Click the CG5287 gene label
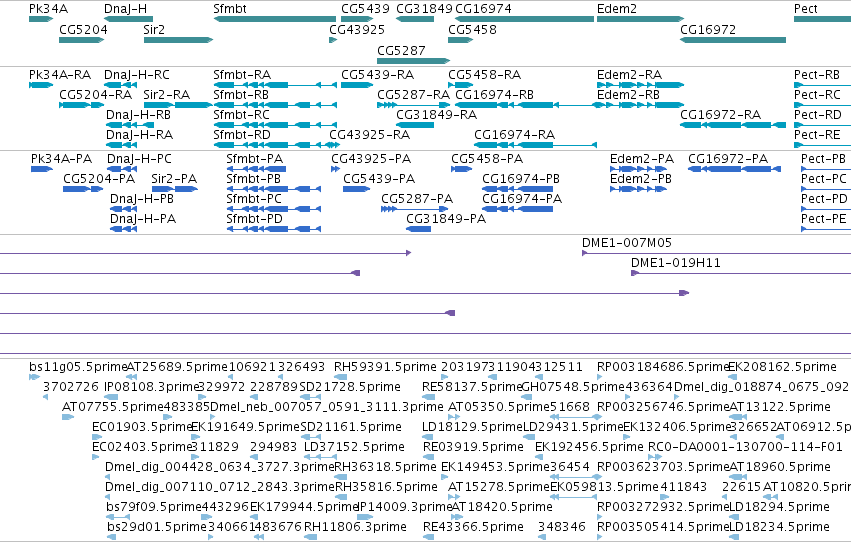This screenshot has width=851, height=542. (401, 50)
